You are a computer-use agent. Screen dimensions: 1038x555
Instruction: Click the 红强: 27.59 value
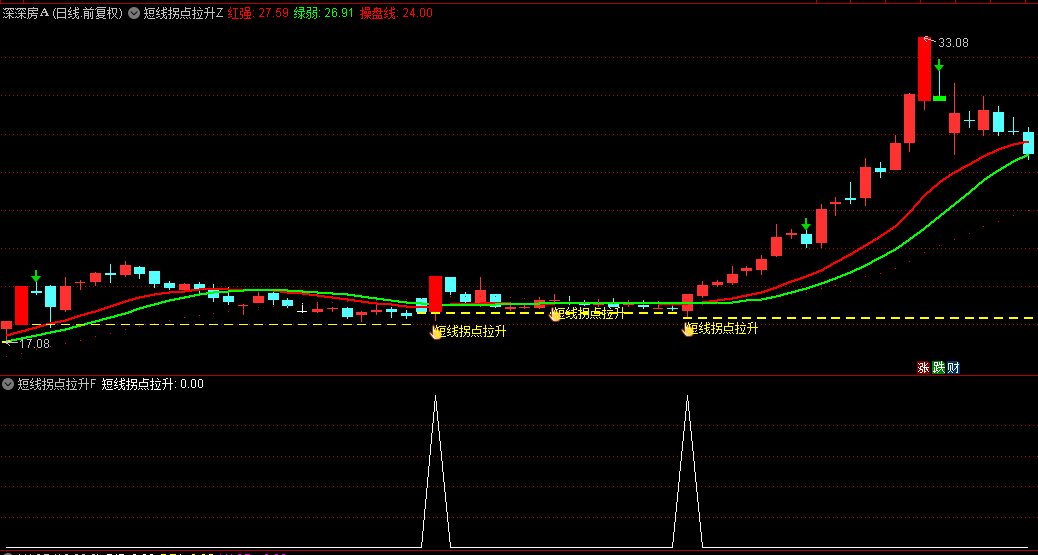tap(258, 13)
